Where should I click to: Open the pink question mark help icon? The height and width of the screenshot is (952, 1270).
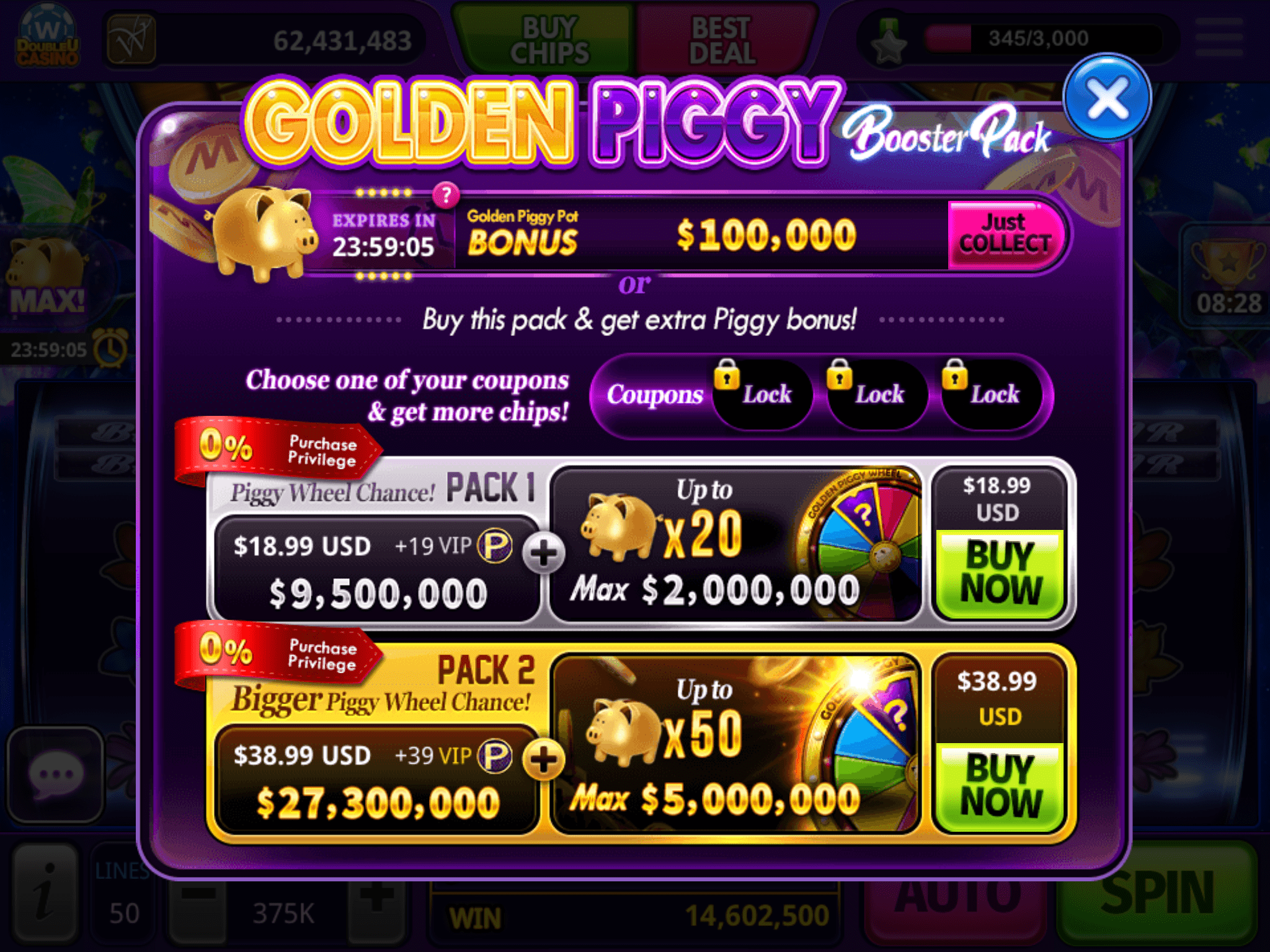pyautogui.click(x=446, y=195)
